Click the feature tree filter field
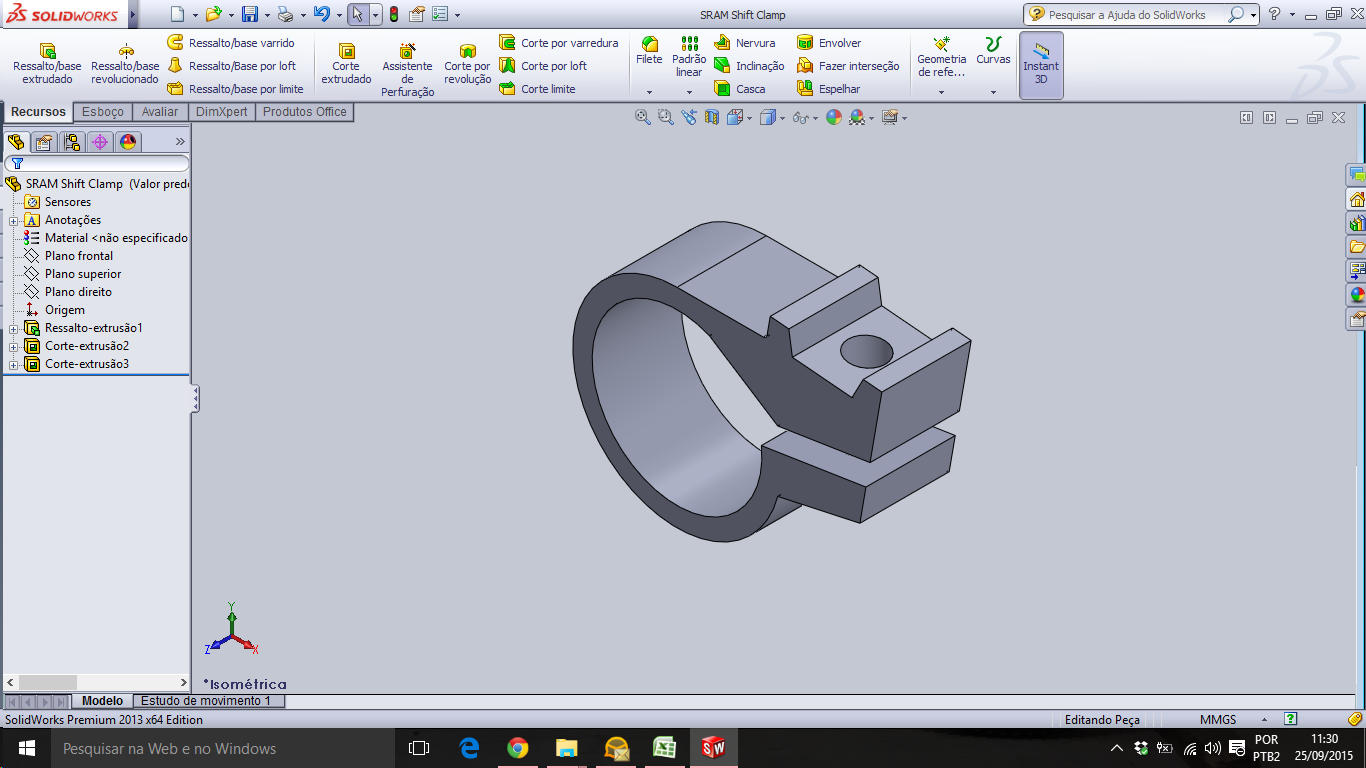The image size is (1366, 768). [x=97, y=163]
